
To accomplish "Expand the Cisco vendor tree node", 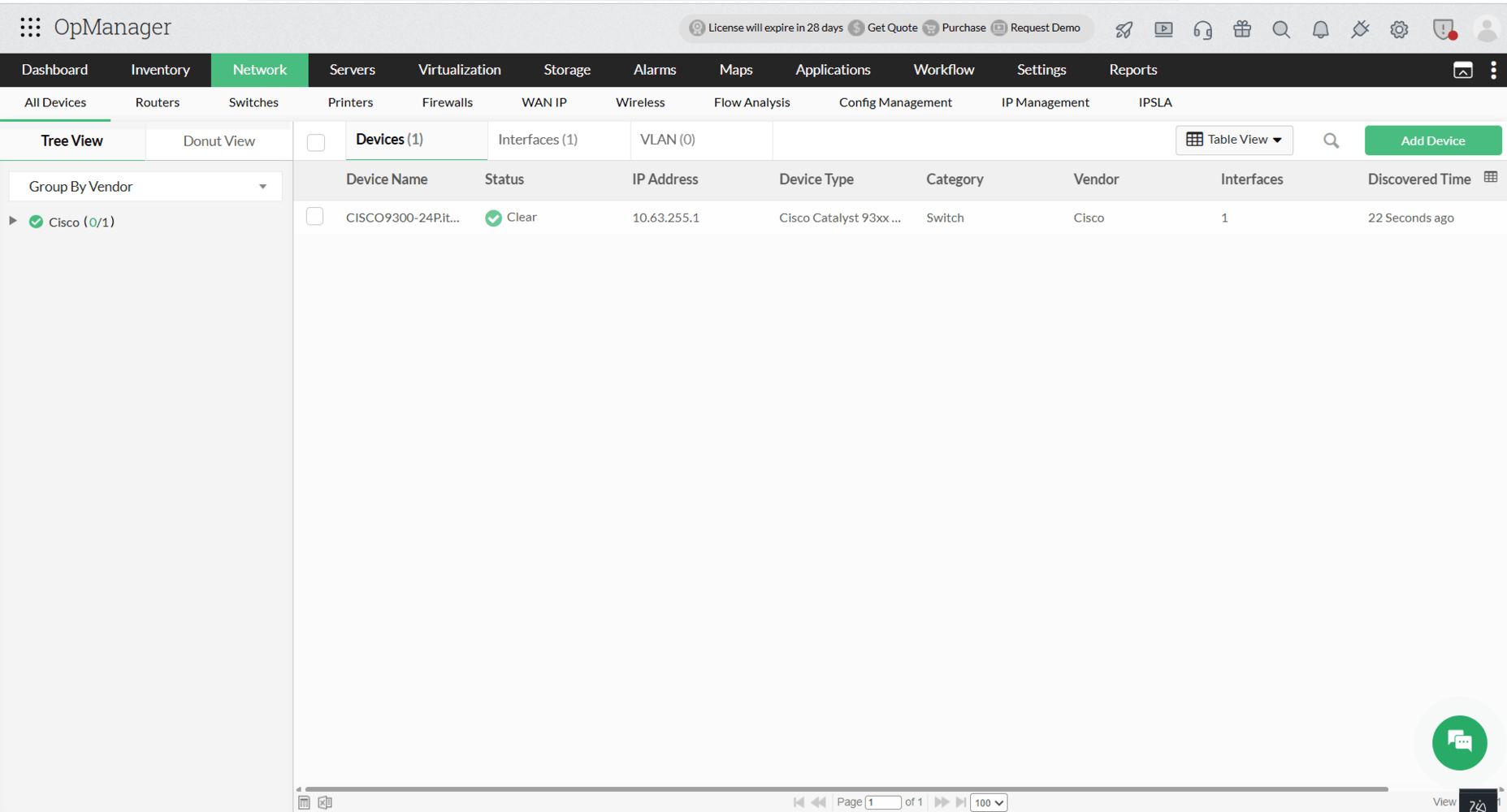I will 13,221.
